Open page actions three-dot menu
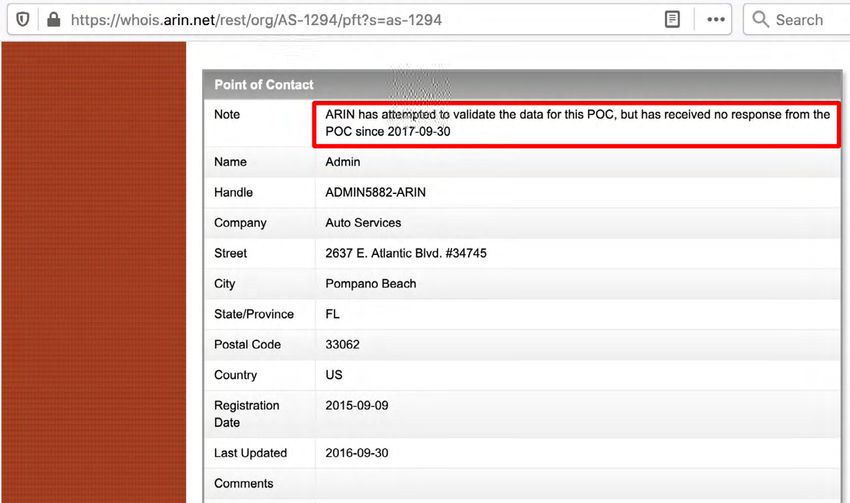The image size is (850, 503). [x=716, y=20]
